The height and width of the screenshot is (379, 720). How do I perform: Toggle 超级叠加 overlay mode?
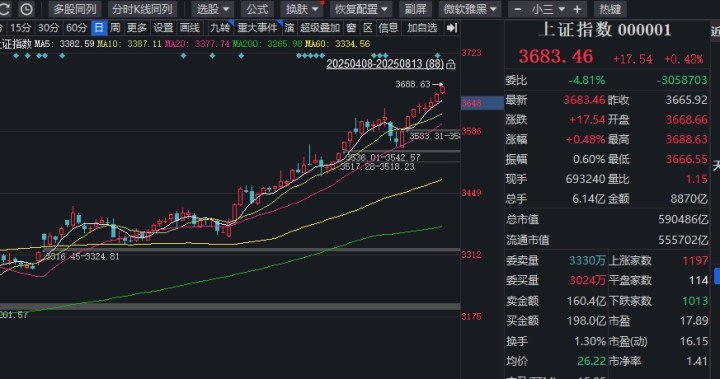320,28
